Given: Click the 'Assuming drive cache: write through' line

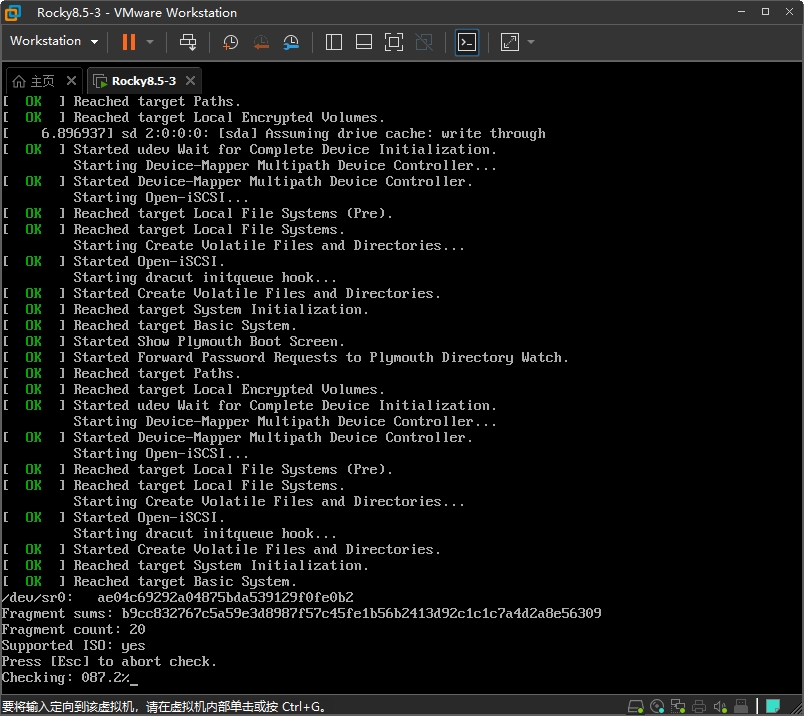Looking at the screenshot, I should click(x=274, y=134).
